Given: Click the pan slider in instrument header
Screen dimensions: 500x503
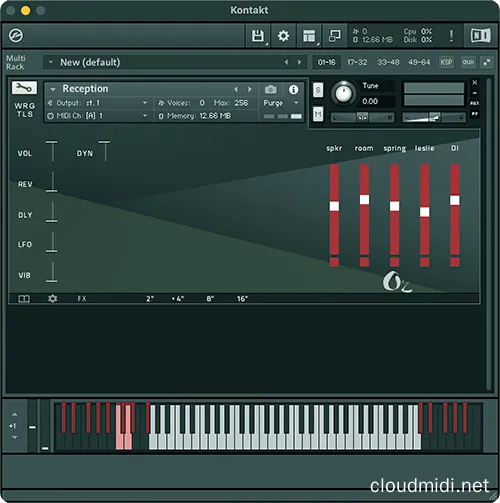Looking at the screenshot, I should point(362,117).
